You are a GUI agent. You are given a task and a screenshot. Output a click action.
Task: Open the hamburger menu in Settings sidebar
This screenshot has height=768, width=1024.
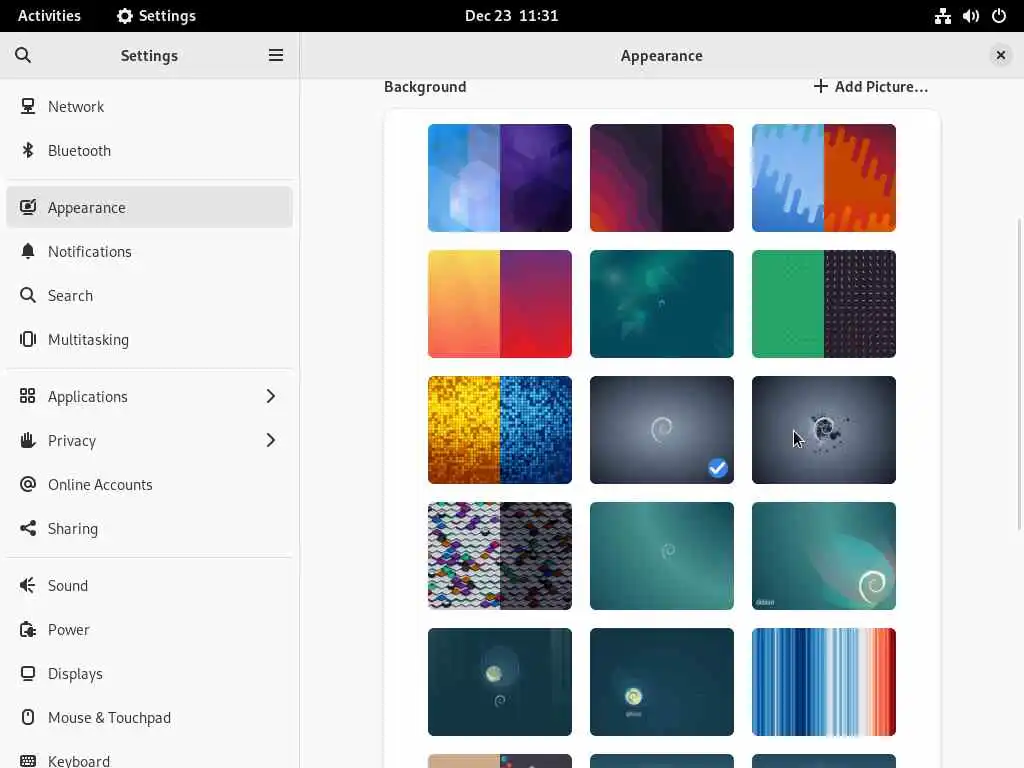[276, 56]
